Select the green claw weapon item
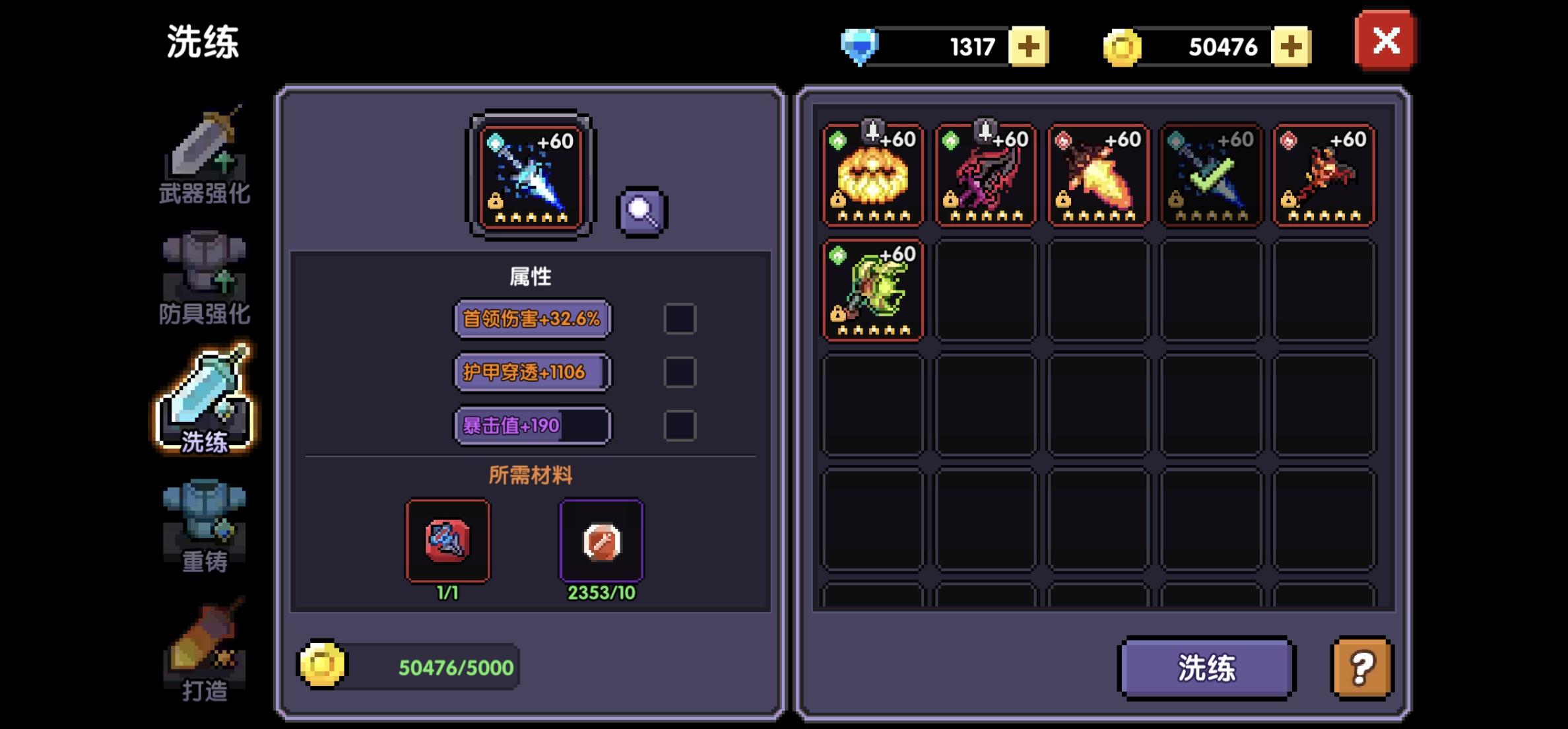The width and height of the screenshot is (1568, 729). (873, 291)
